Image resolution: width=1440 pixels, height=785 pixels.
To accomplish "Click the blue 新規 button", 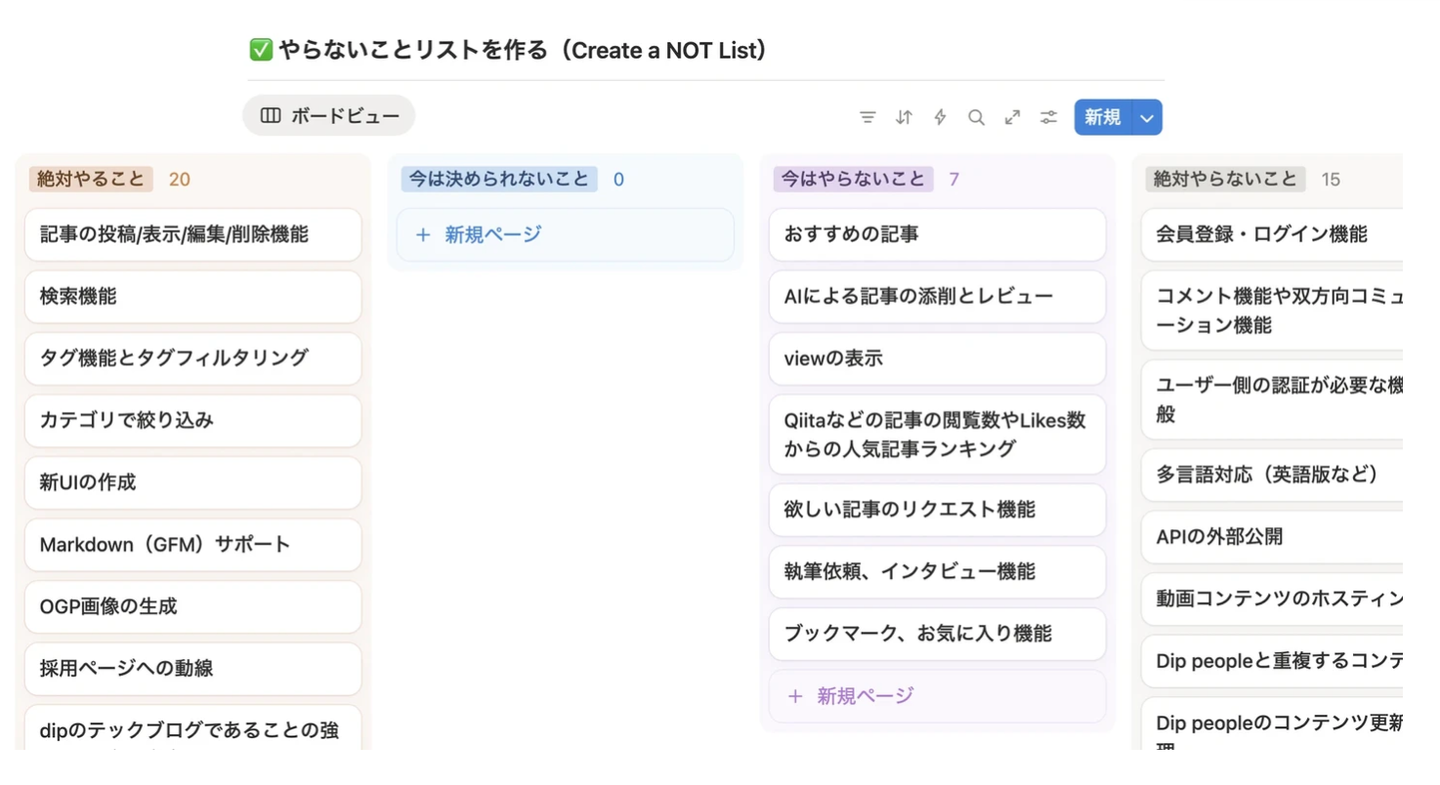I will click(x=1102, y=118).
